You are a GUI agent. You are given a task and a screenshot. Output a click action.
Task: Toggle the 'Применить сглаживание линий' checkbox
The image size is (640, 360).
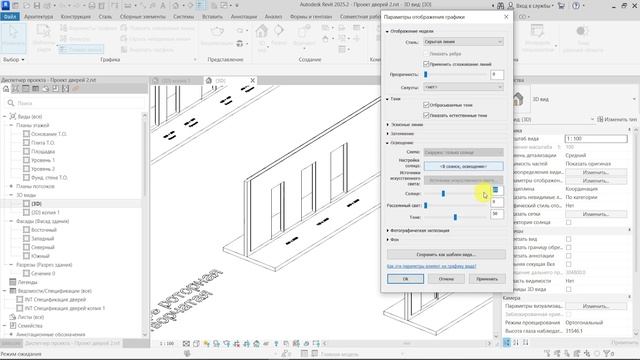click(x=426, y=64)
